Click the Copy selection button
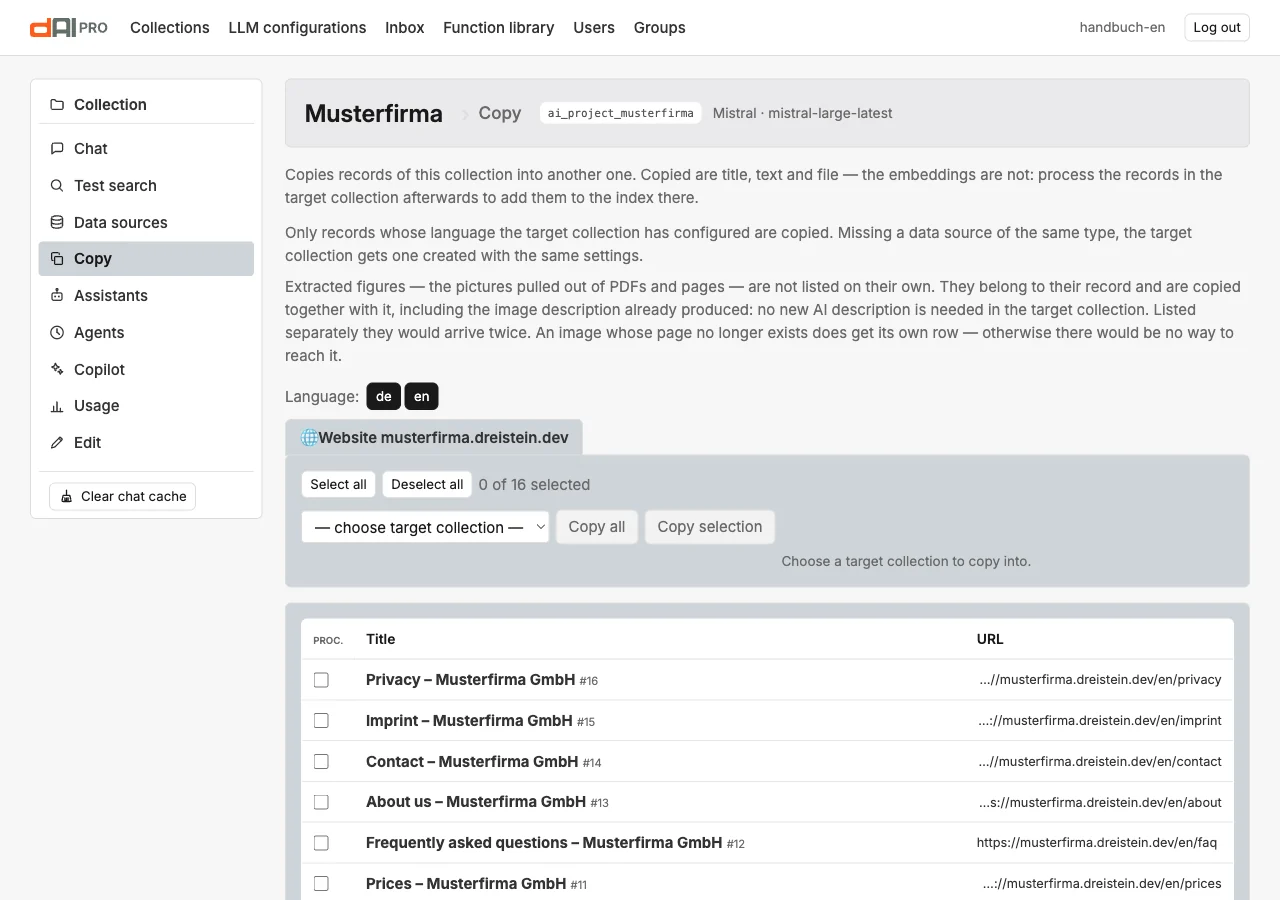The image size is (1280, 900). pyautogui.click(x=710, y=527)
